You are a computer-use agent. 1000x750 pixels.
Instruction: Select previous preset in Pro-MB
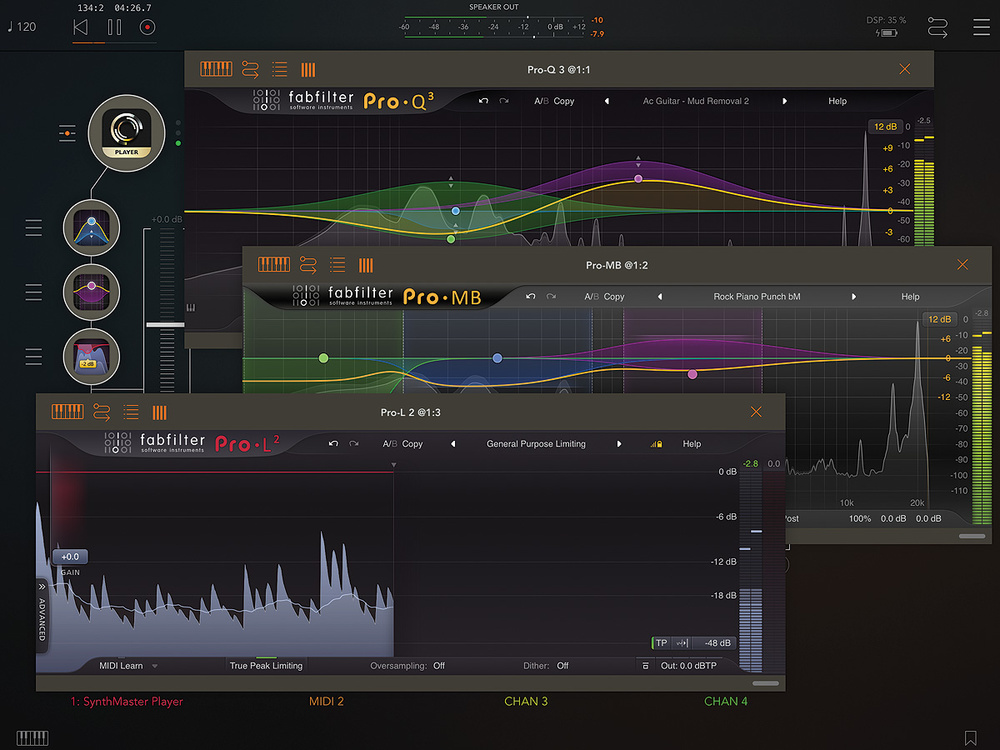coord(660,297)
